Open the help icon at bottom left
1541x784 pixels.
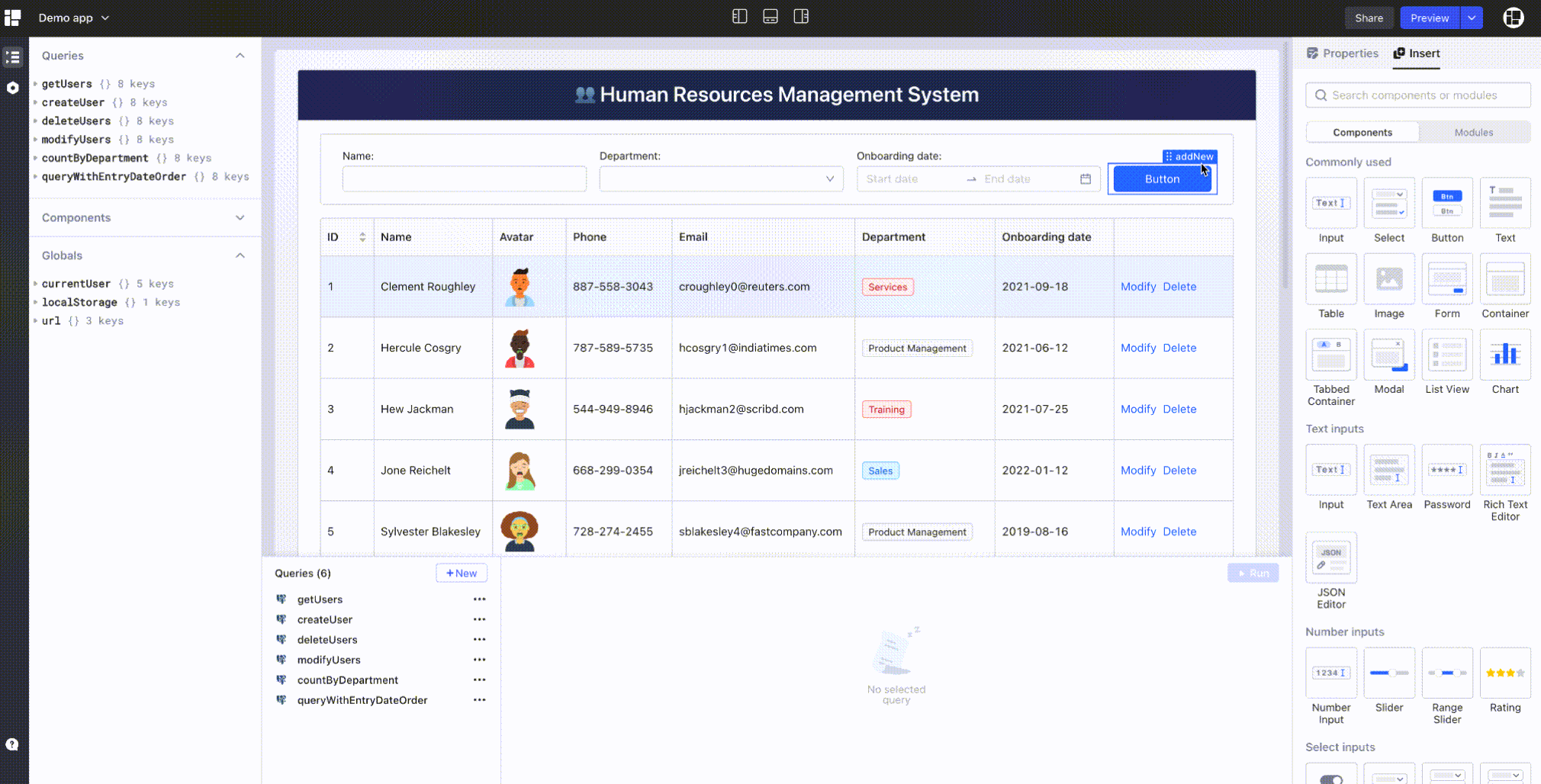click(12, 744)
